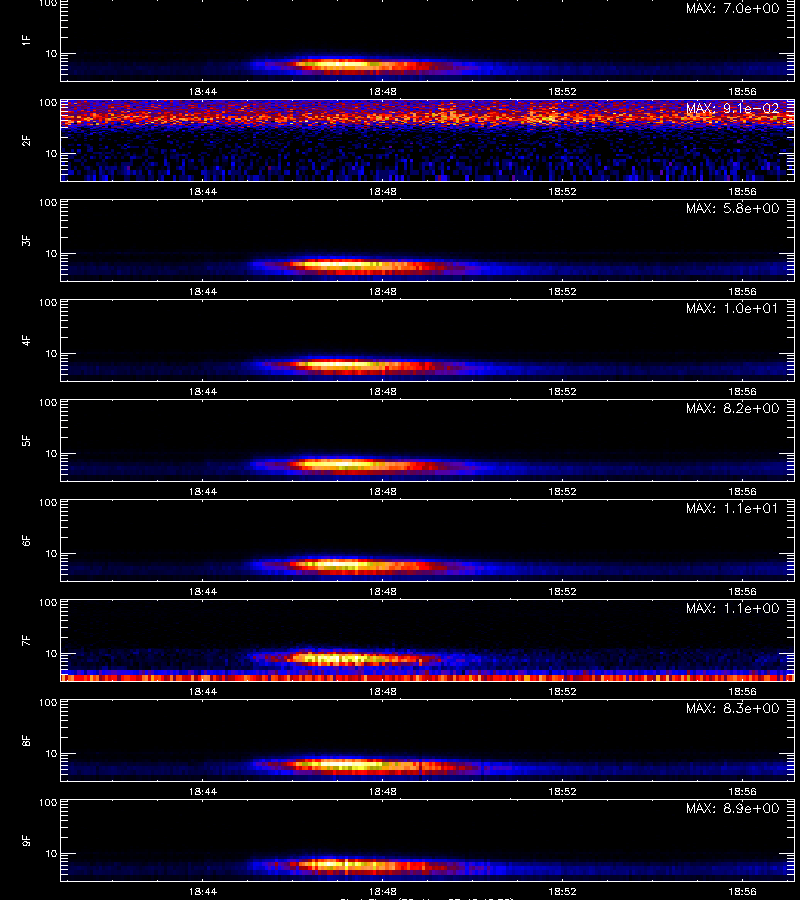Select the MAX: 1.0e+01 text
This screenshot has height=900, width=800.
click(732, 308)
